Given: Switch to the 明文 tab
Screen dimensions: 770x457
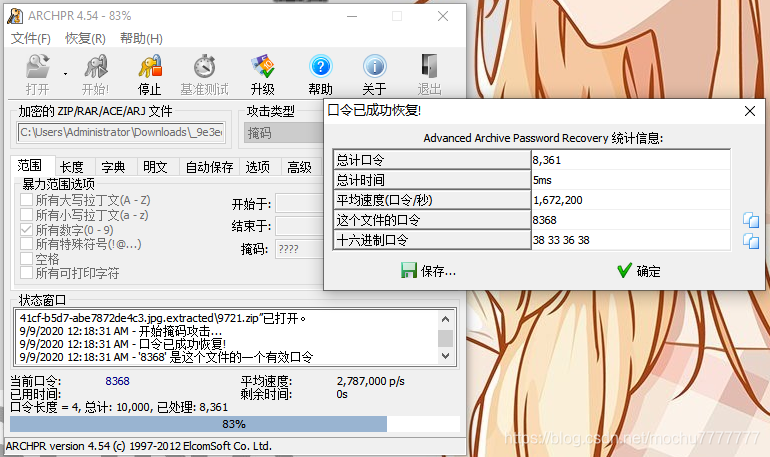Looking at the screenshot, I should pos(155,167).
